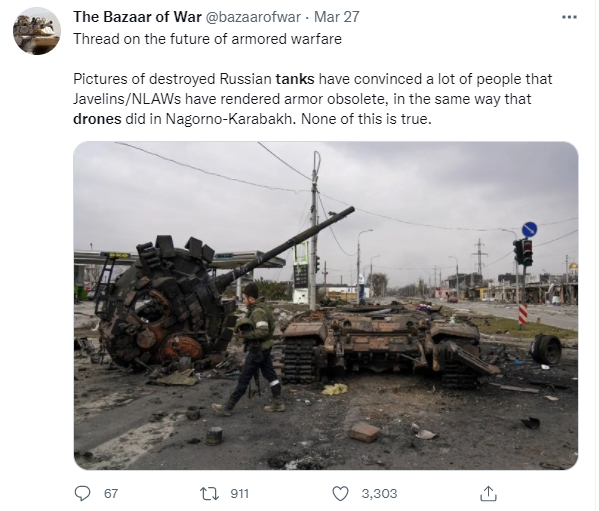Click the soldier in the photo
Image resolution: width=599 pixels, height=511 pixels.
tap(254, 348)
